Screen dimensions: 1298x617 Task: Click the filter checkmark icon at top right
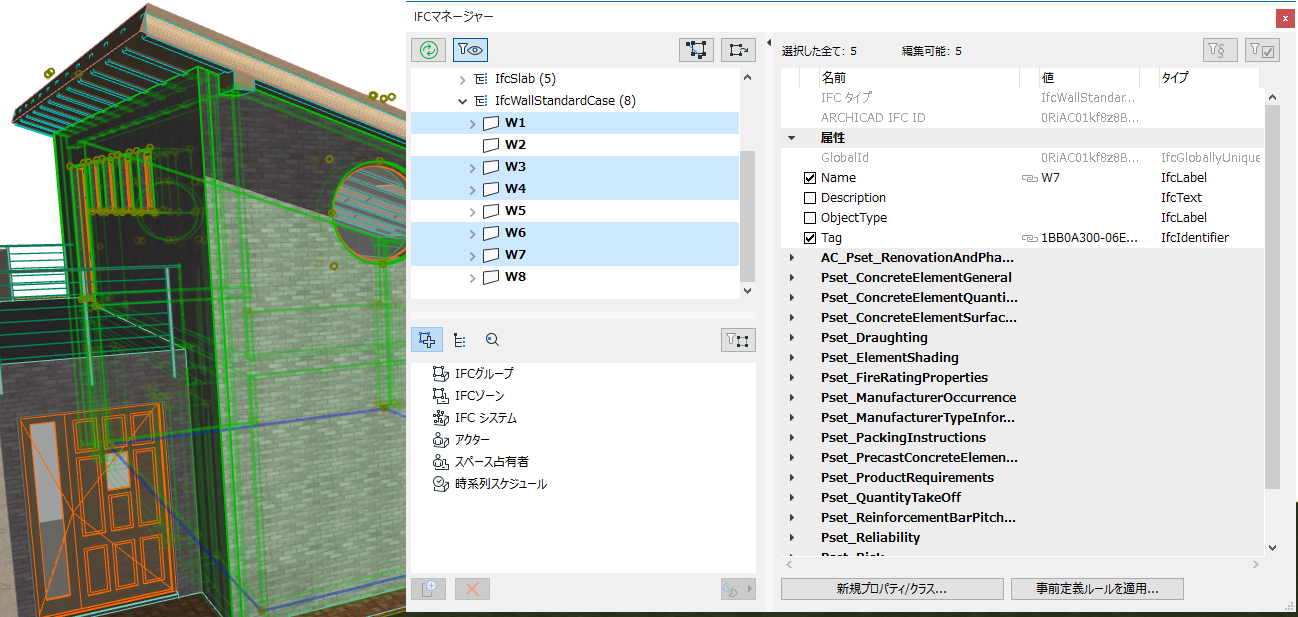coord(1261,49)
